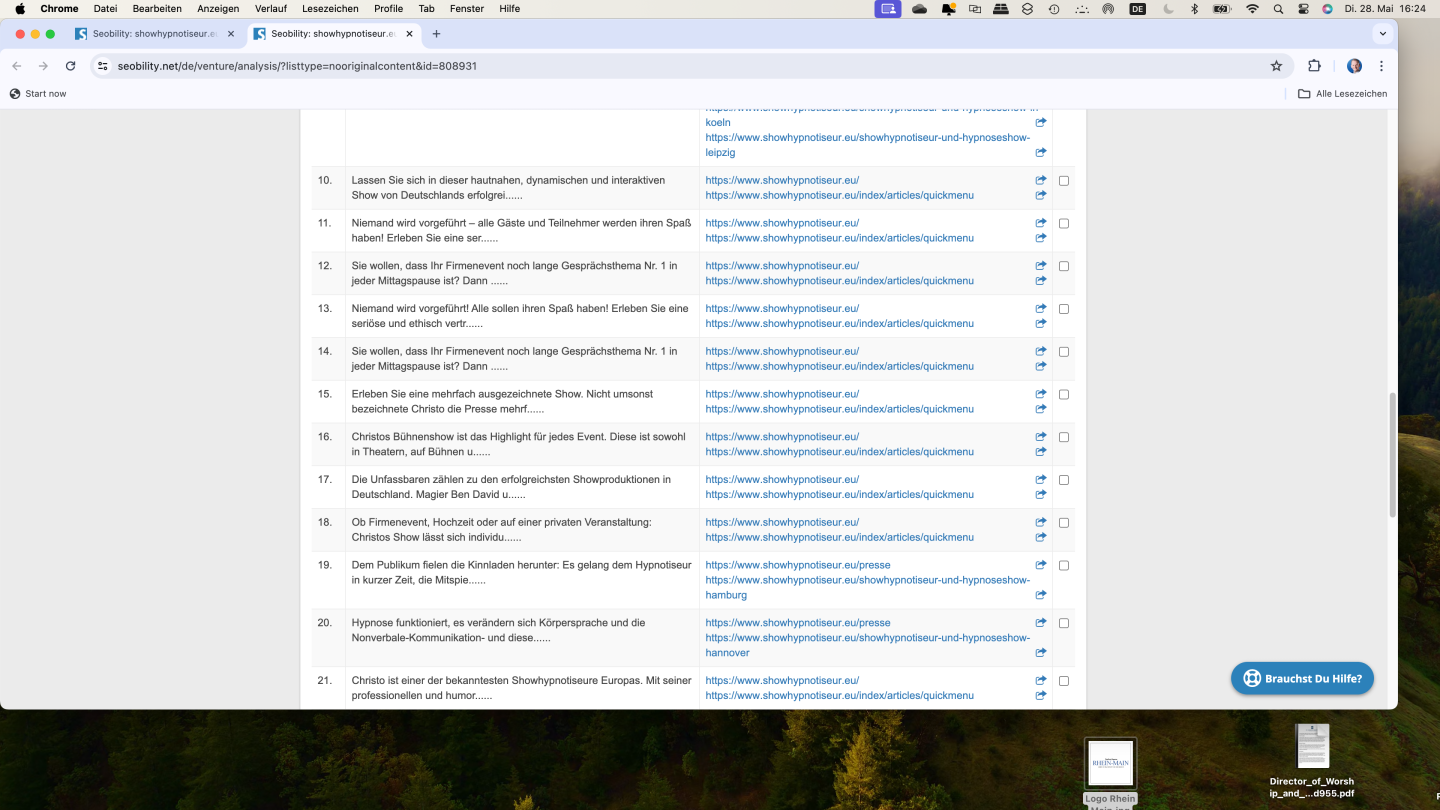The width and height of the screenshot is (1440, 810).
Task: Bookmark this page with the star icon
Action: (1276, 66)
